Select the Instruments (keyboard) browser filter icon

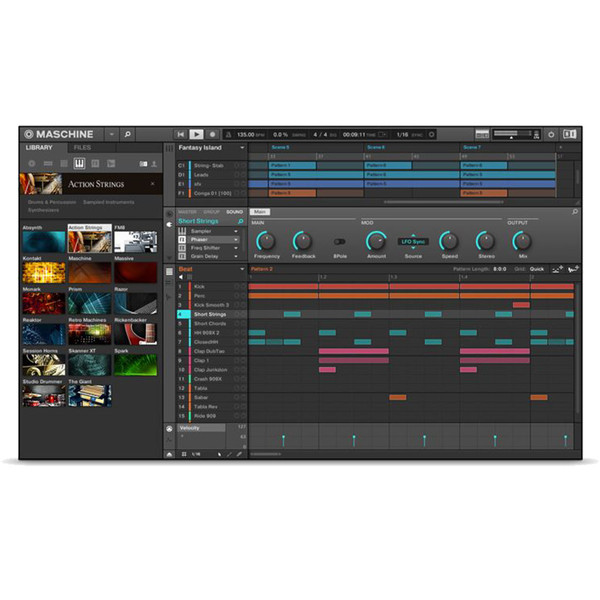click(x=79, y=164)
